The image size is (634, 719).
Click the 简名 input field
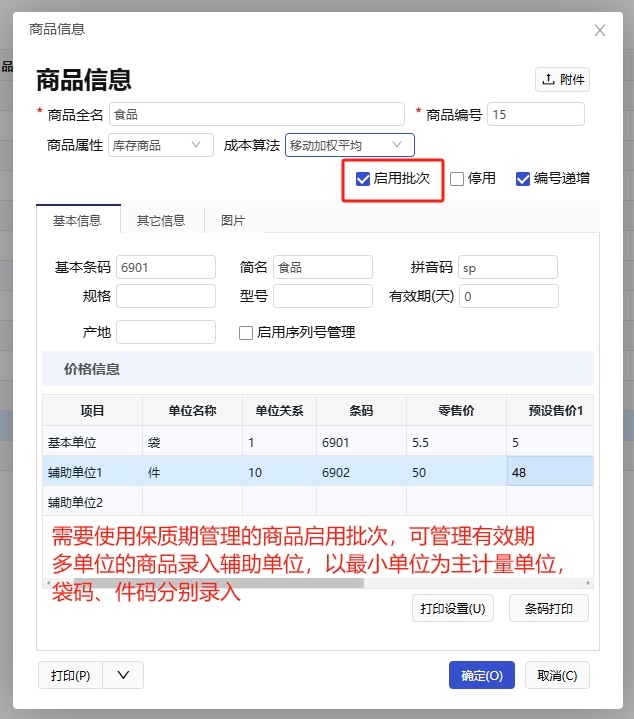pyautogui.click(x=323, y=267)
